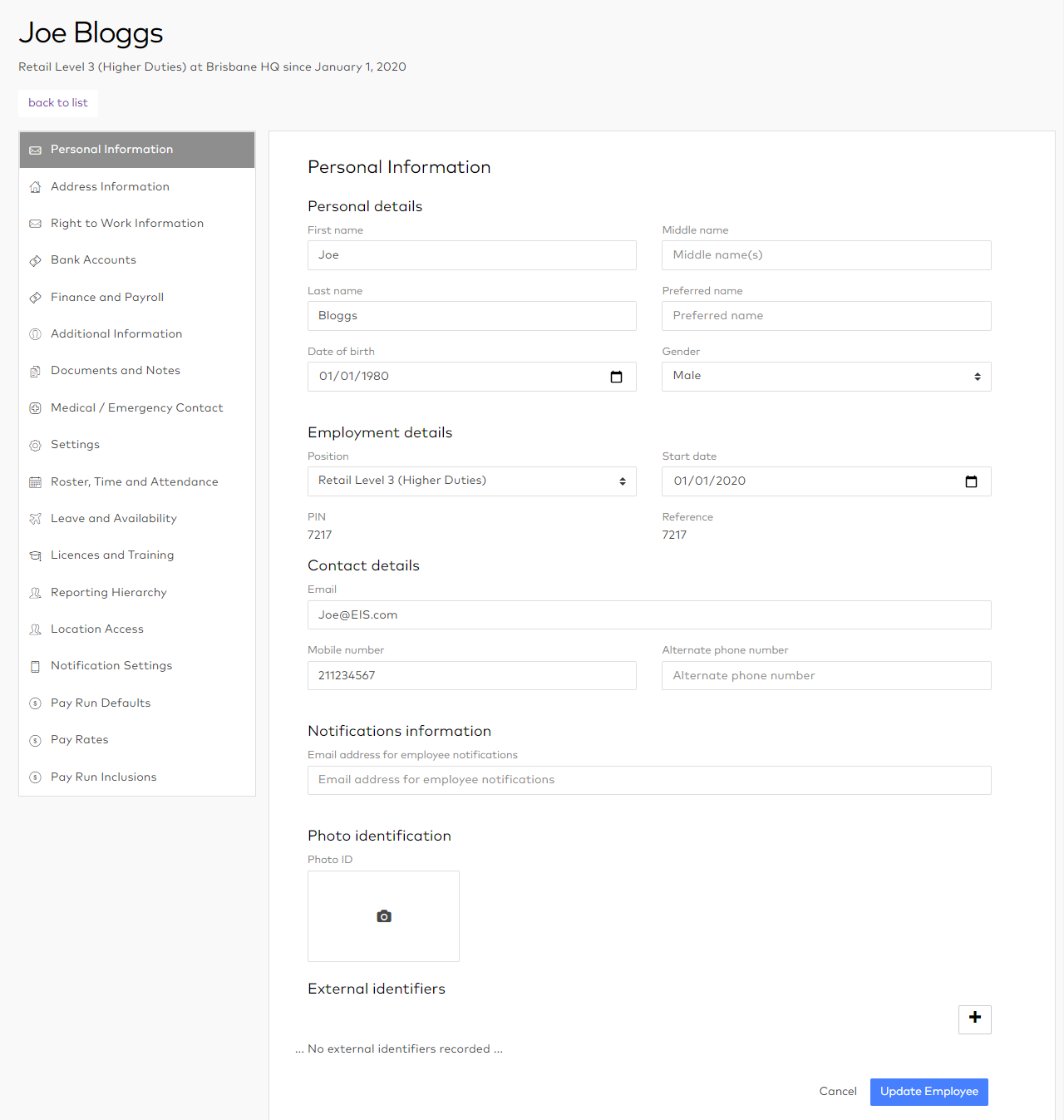The image size is (1064, 1120).
Task: Click the camera icon to add a Photo ID
Action: (383, 915)
